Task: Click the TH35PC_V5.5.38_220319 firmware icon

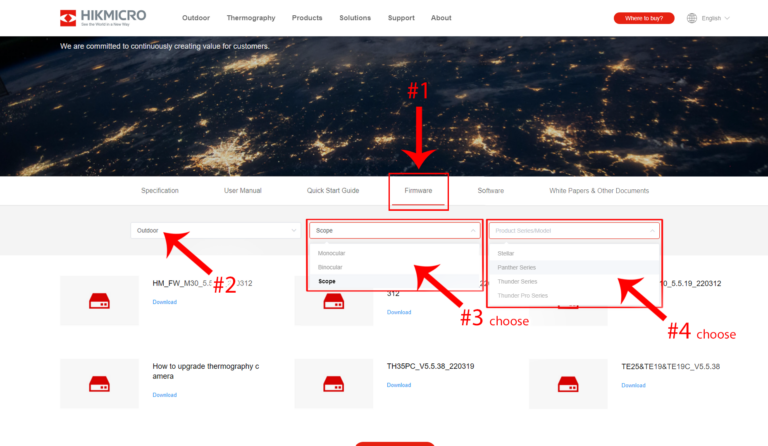Action: tap(333, 383)
